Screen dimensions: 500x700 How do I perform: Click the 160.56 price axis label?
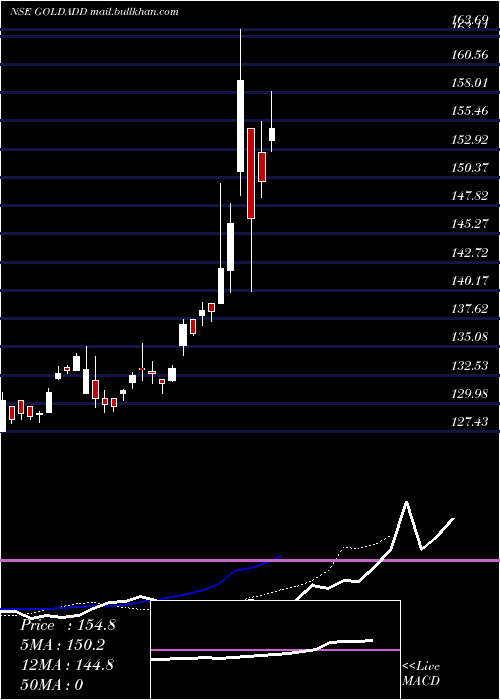click(470, 54)
